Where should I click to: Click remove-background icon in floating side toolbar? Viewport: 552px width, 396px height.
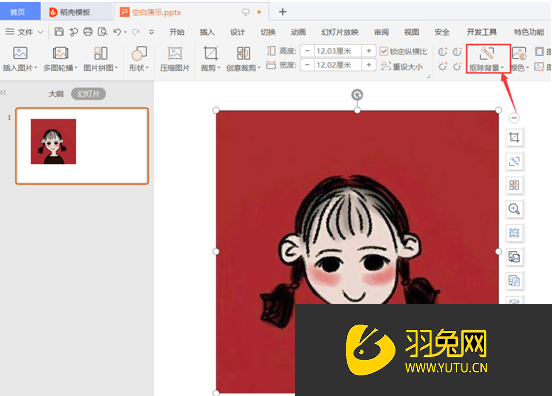514,161
